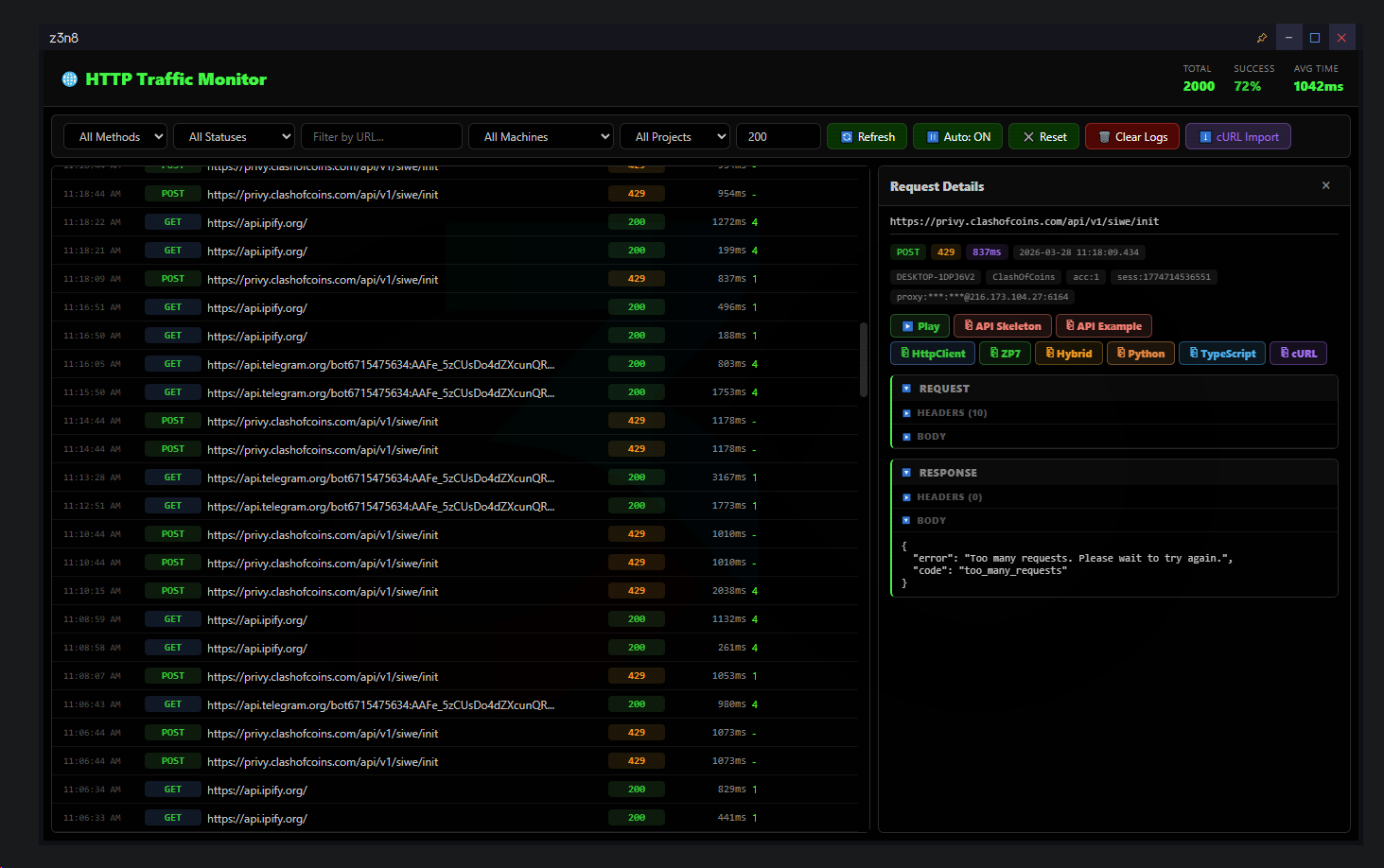Image resolution: width=1384 pixels, height=868 pixels.
Task: Export request as TypeScript code
Action: click(1221, 354)
